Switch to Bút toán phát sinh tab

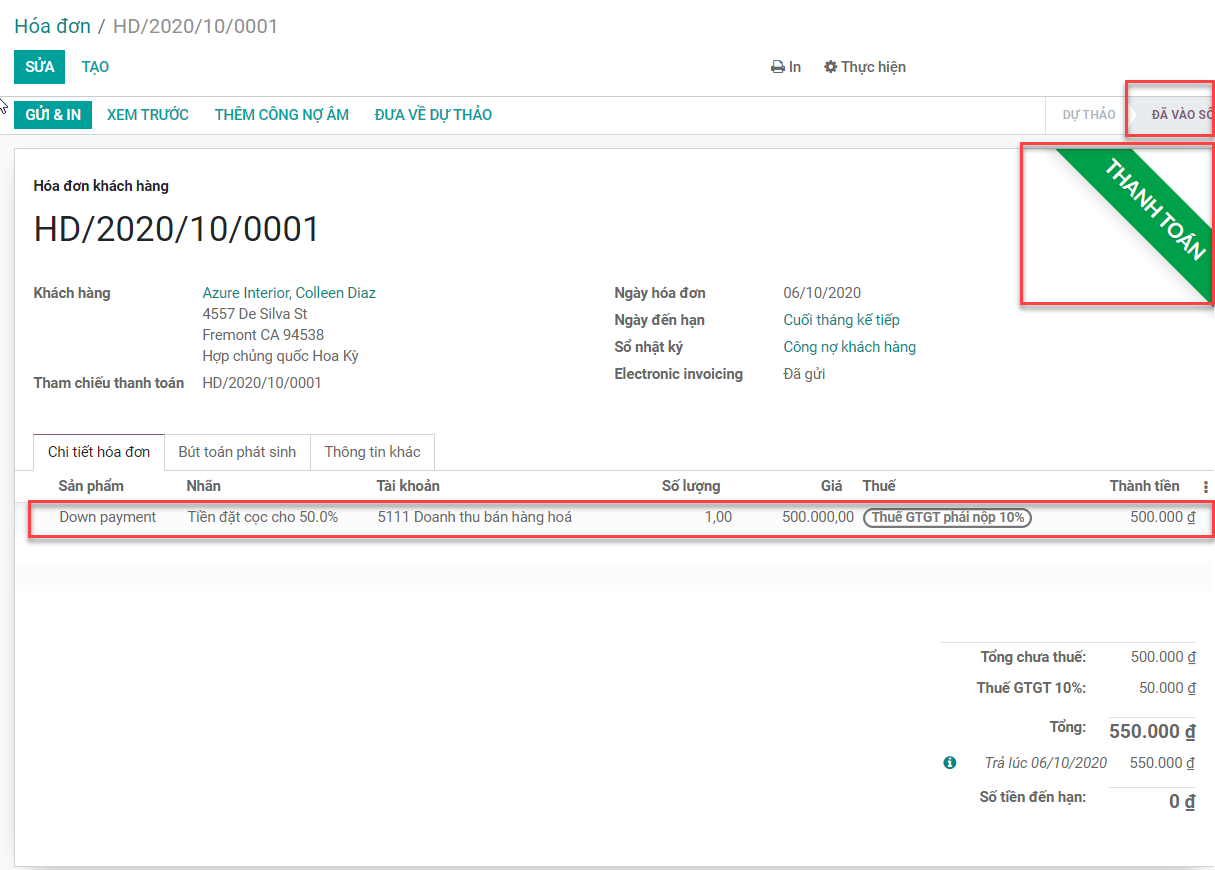coord(237,452)
